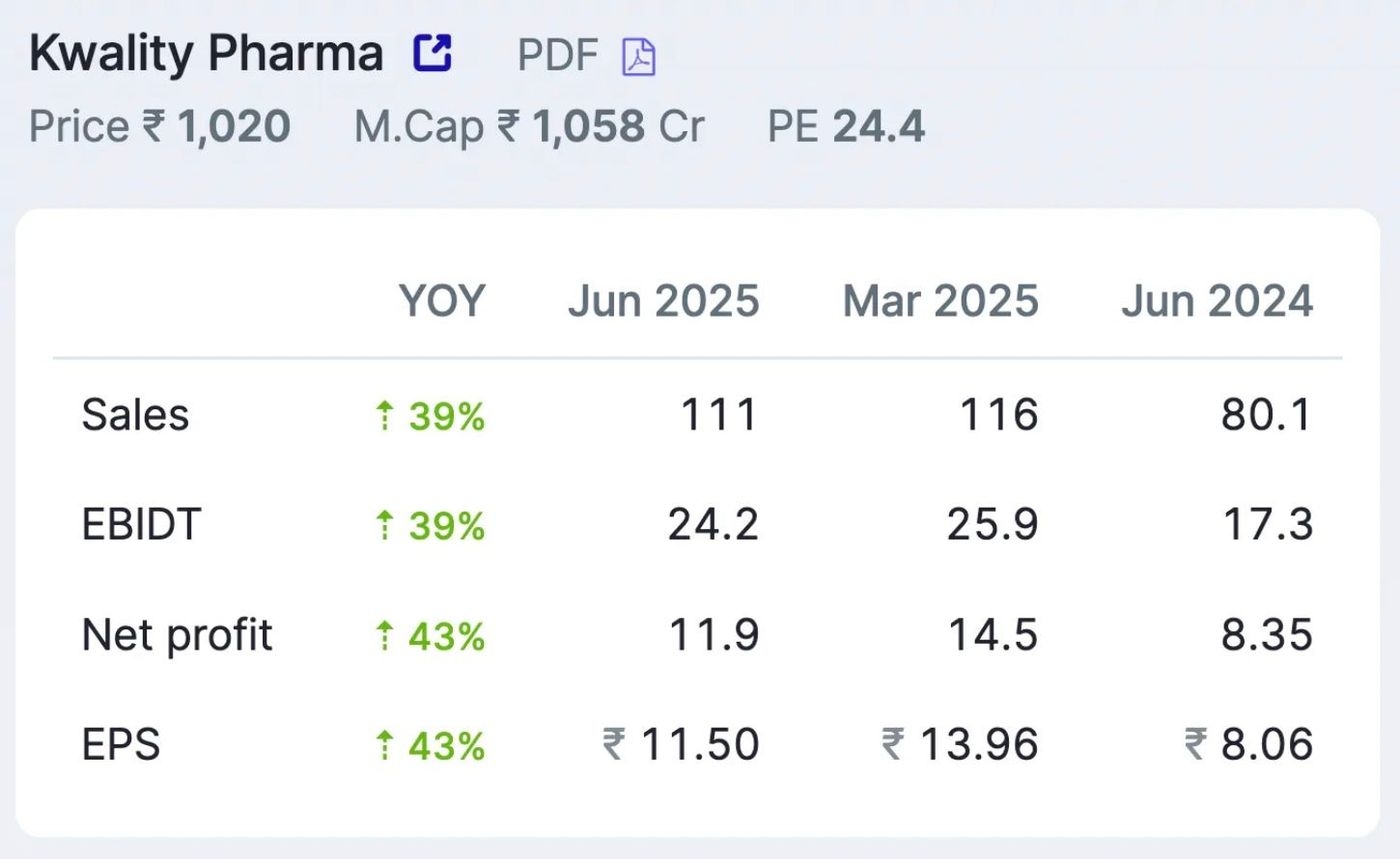Click the up arrow next to EPS growth
The height and width of the screenshot is (859, 1400).
coord(384,744)
